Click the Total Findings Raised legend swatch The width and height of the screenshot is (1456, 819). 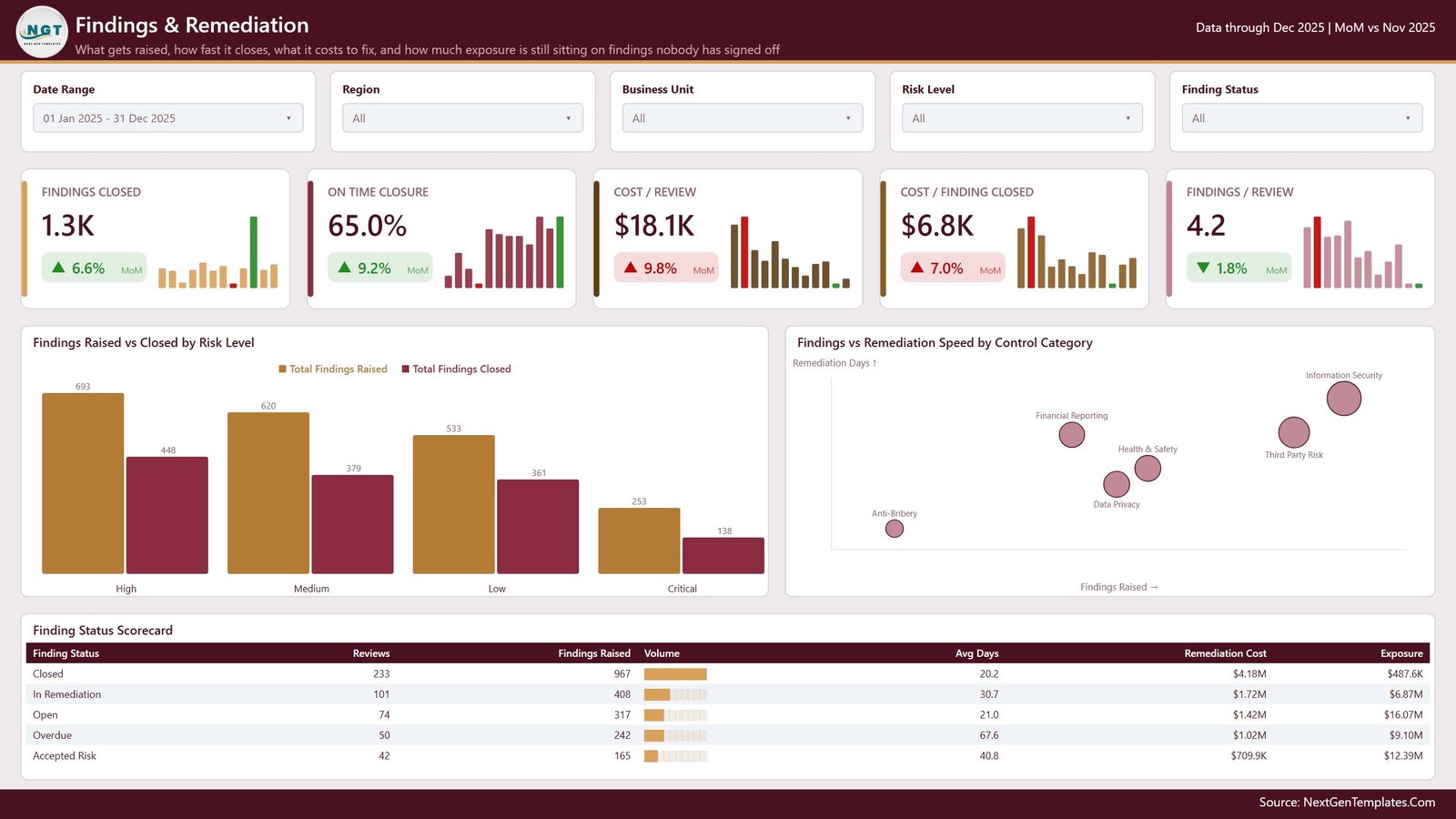[x=282, y=369]
